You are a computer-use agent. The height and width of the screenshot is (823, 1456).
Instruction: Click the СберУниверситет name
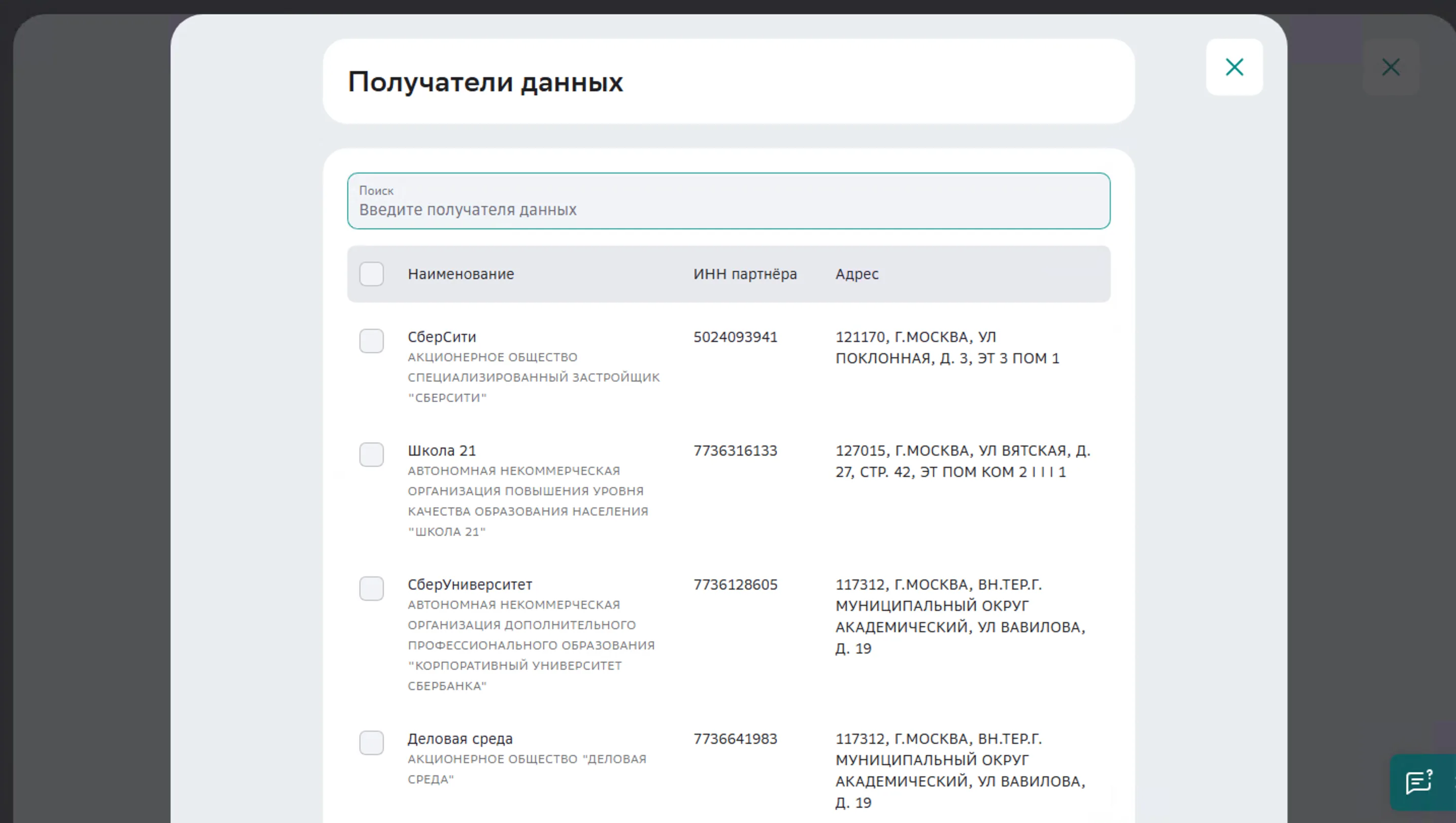469,585
